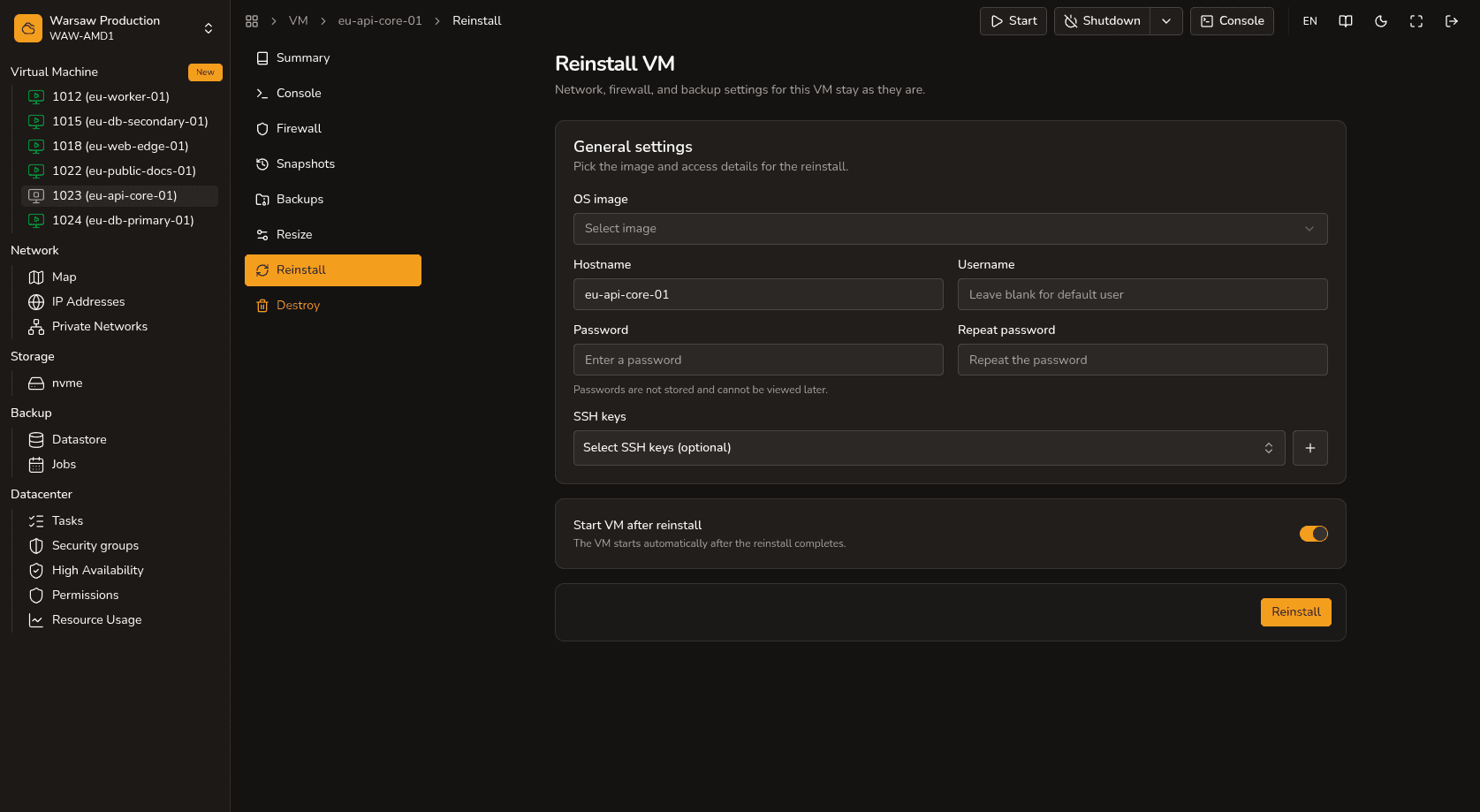Viewport: 1480px width, 812px height.
Task: Click status icon of 1022 eu-public-docs-01
Action: click(x=36, y=171)
